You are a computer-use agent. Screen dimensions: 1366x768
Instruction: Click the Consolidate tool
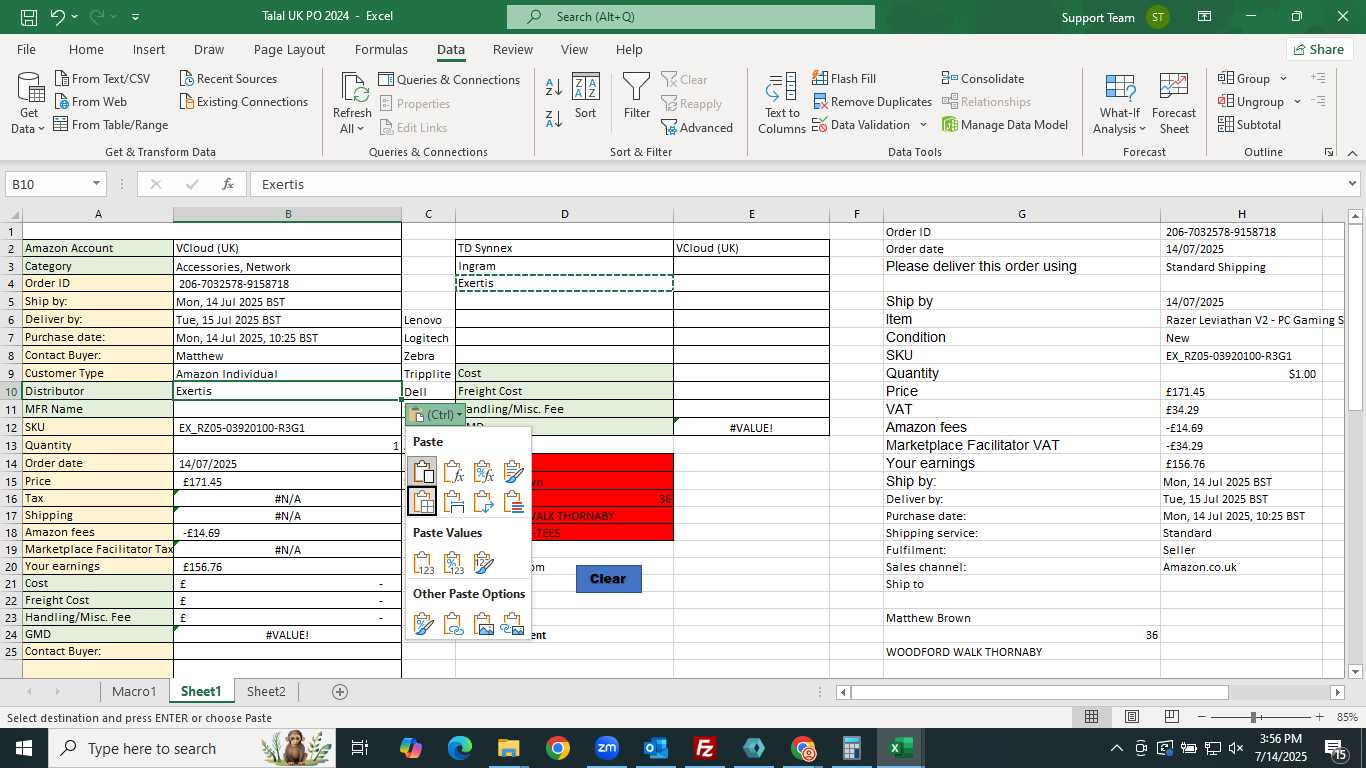(x=983, y=78)
